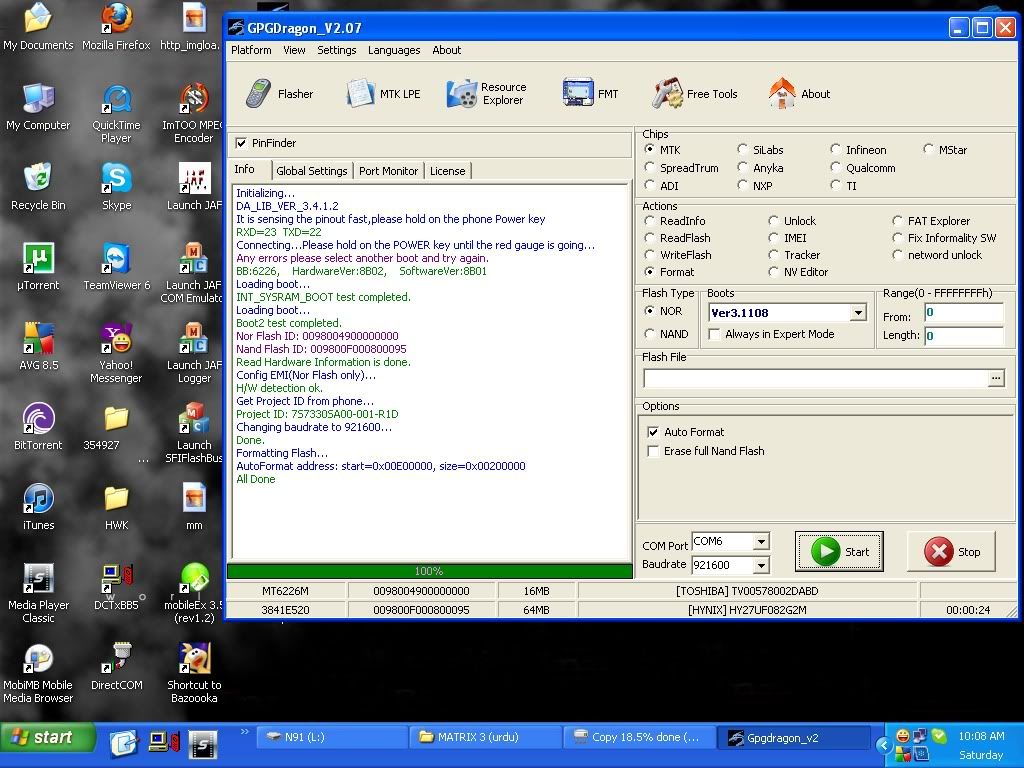This screenshot has height=768, width=1024.
Task: Open BitTorrent desktop shortcut
Action: coord(38,428)
